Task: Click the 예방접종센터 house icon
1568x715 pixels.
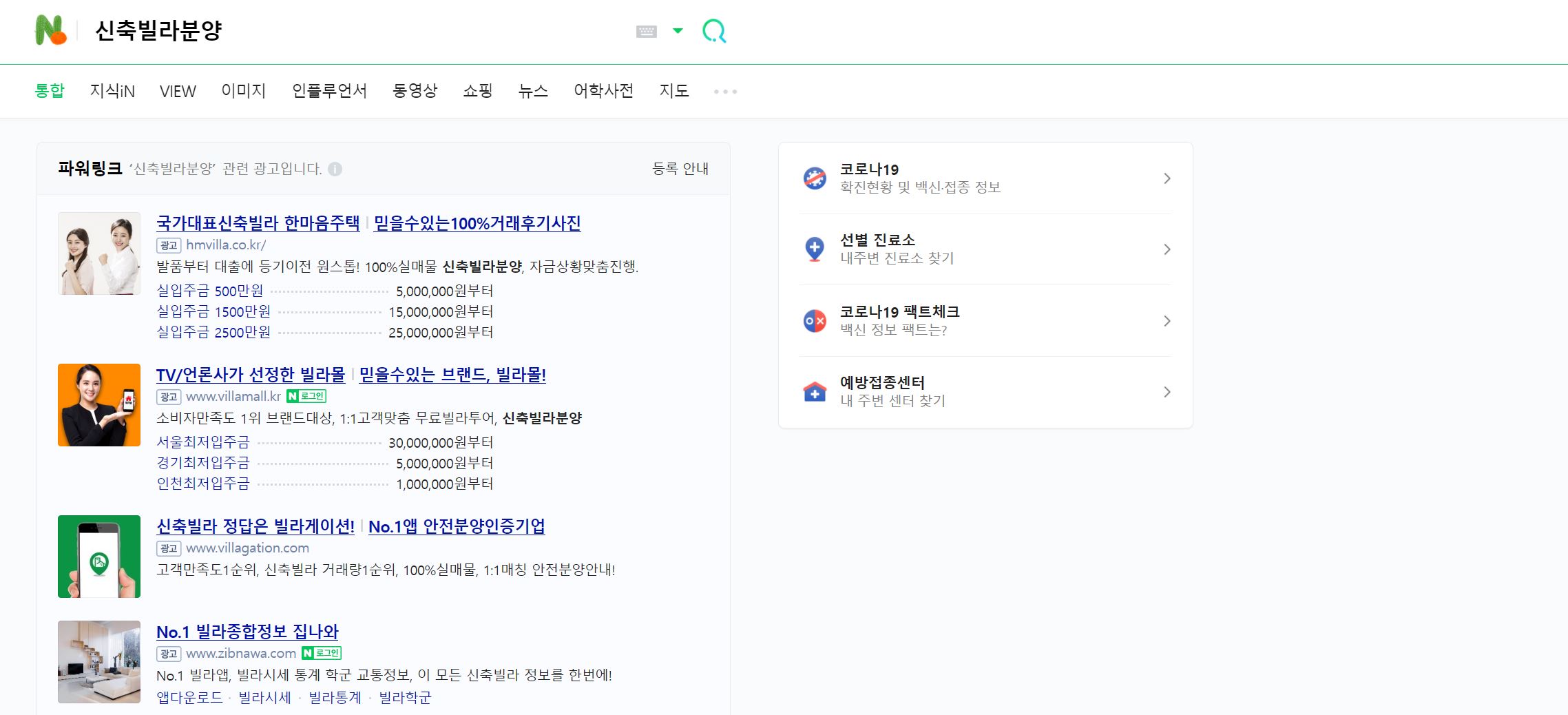Action: (815, 392)
